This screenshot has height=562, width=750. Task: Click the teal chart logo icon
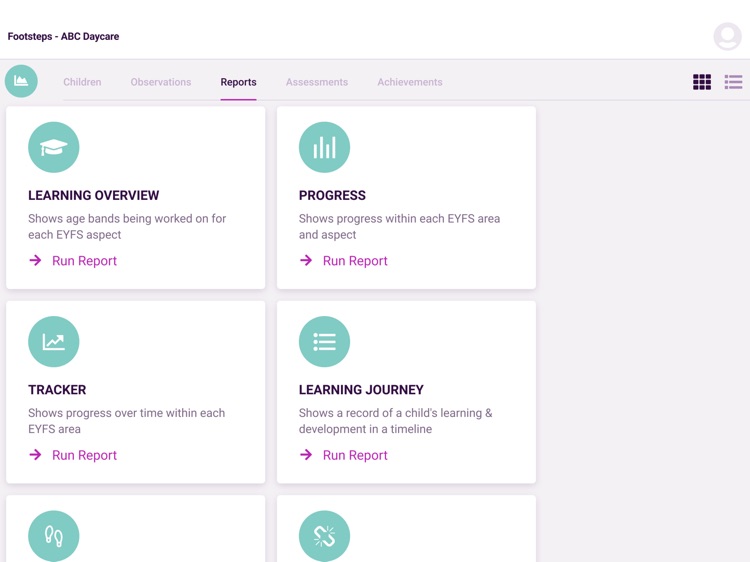pyautogui.click(x=21, y=81)
